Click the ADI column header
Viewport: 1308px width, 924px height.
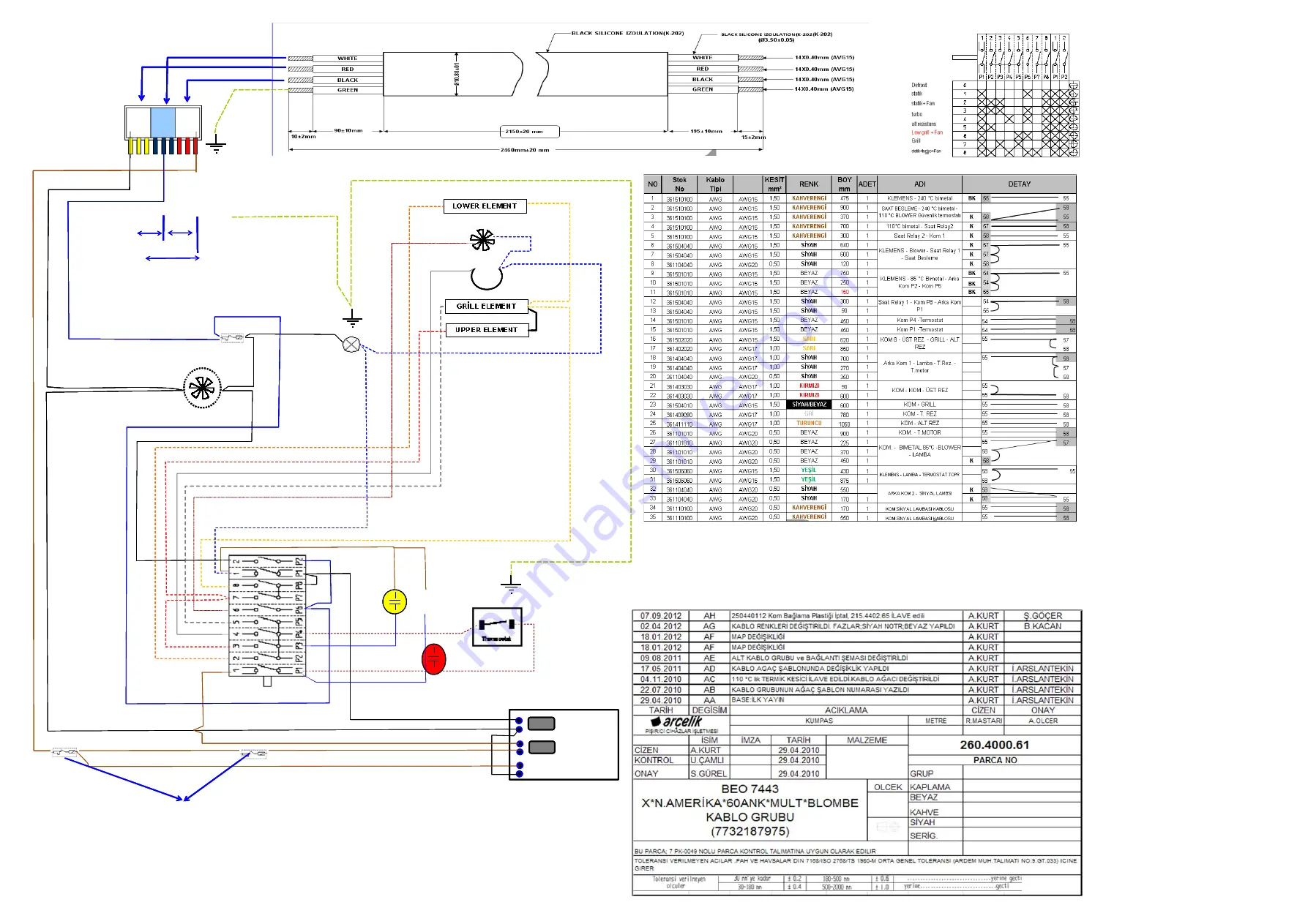coord(919,184)
